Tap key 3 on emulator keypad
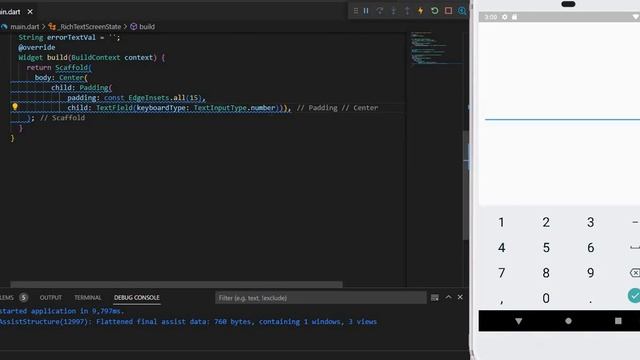 click(x=591, y=222)
